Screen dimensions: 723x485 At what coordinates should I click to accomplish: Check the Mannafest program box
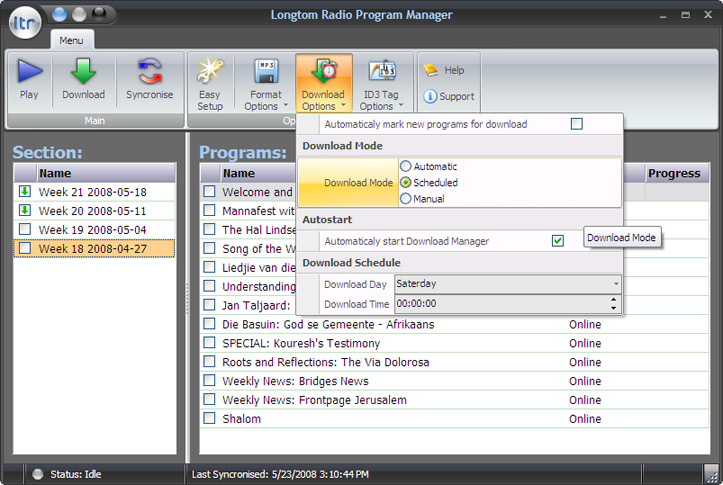pyautogui.click(x=209, y=210)
